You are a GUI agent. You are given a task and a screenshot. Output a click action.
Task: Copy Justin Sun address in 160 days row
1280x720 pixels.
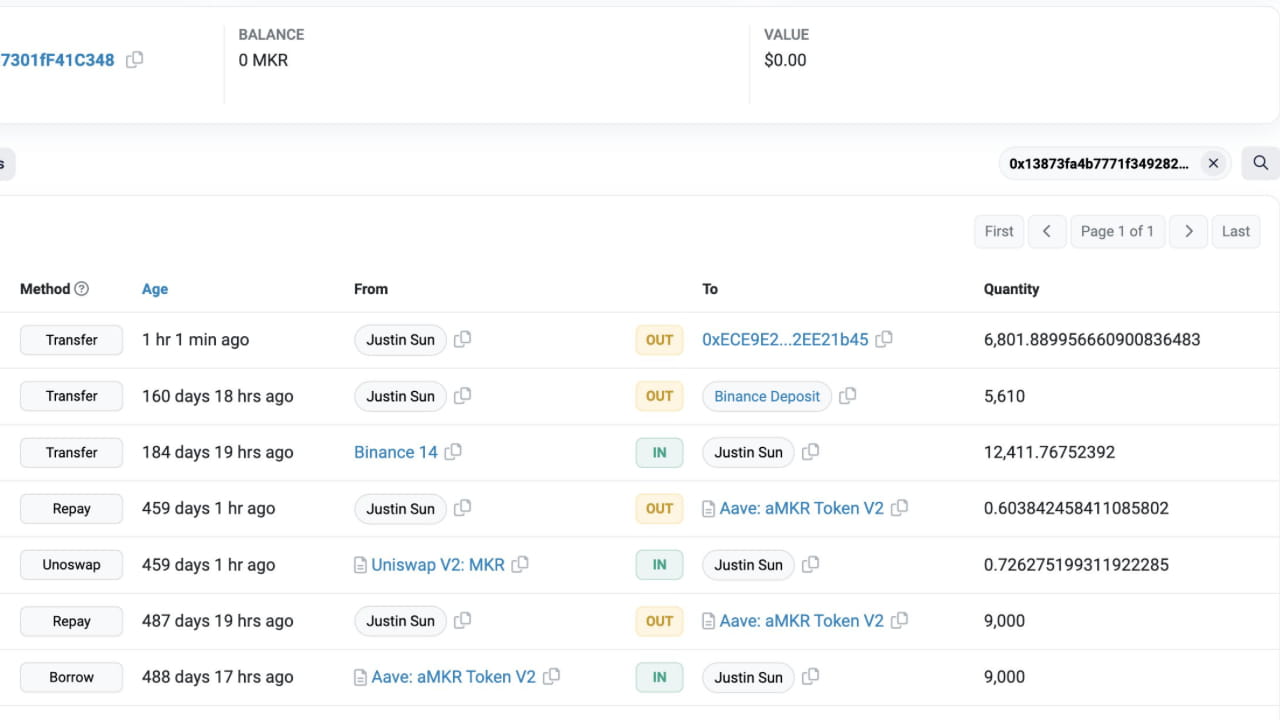click(462, 396)
